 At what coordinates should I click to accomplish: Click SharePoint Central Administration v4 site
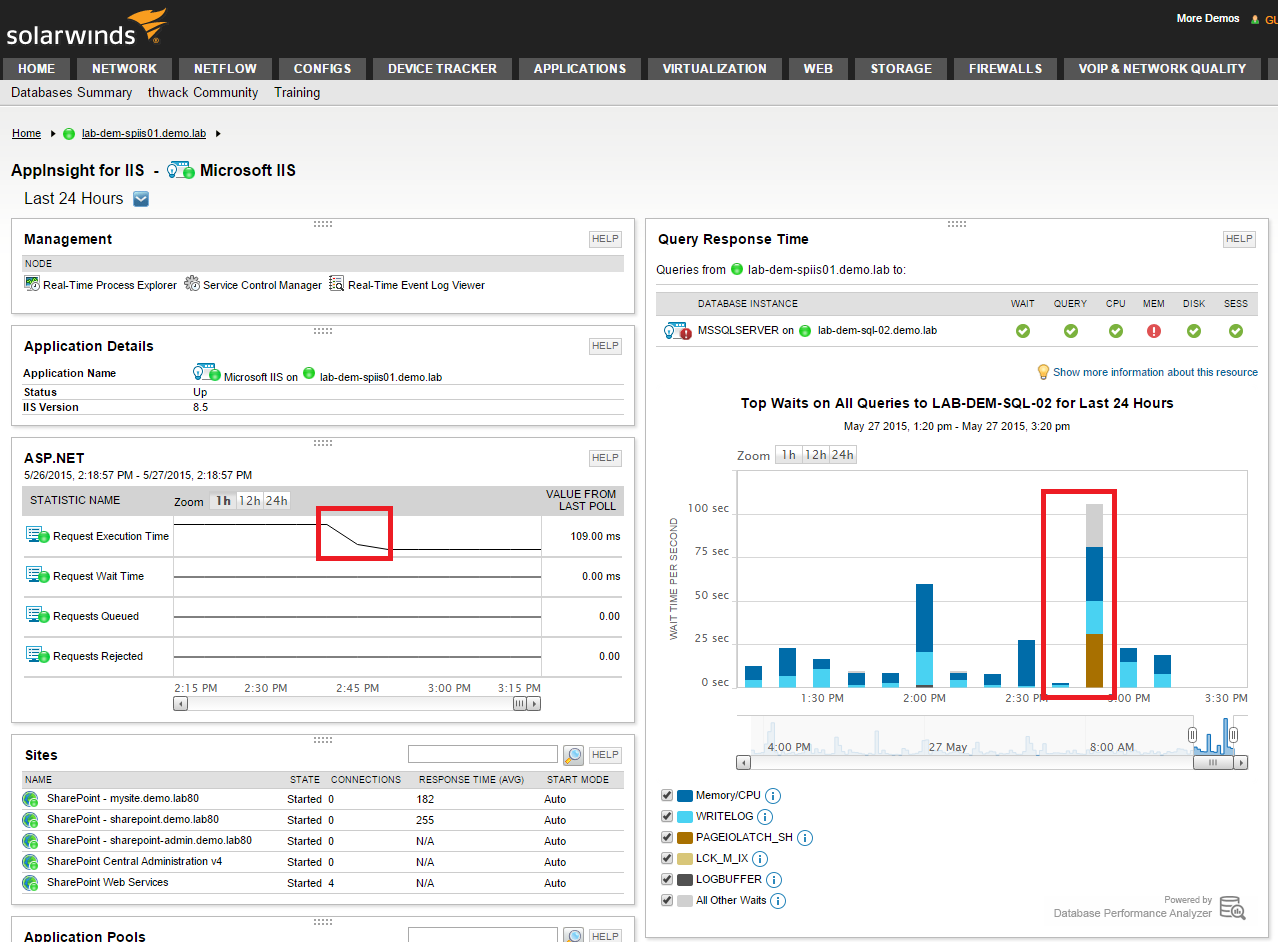click(x=135, y=861)
